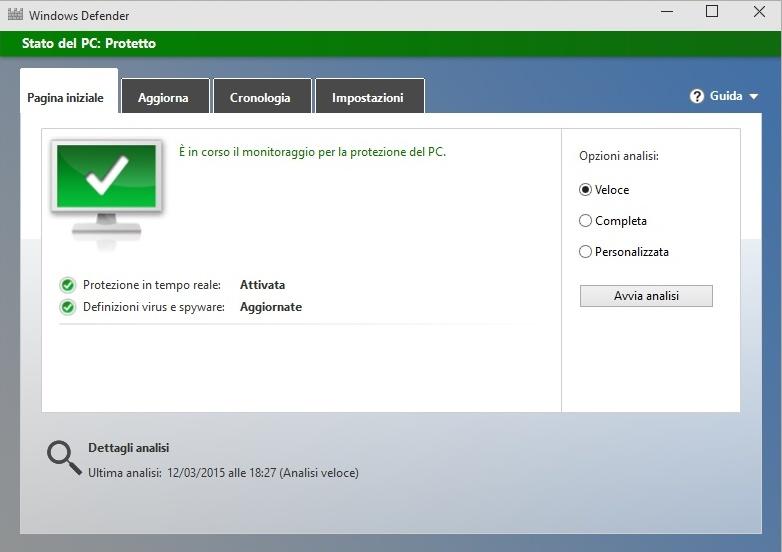Click the 'Dettagli analisi' heading
The image size is (782, 552).
129,448
